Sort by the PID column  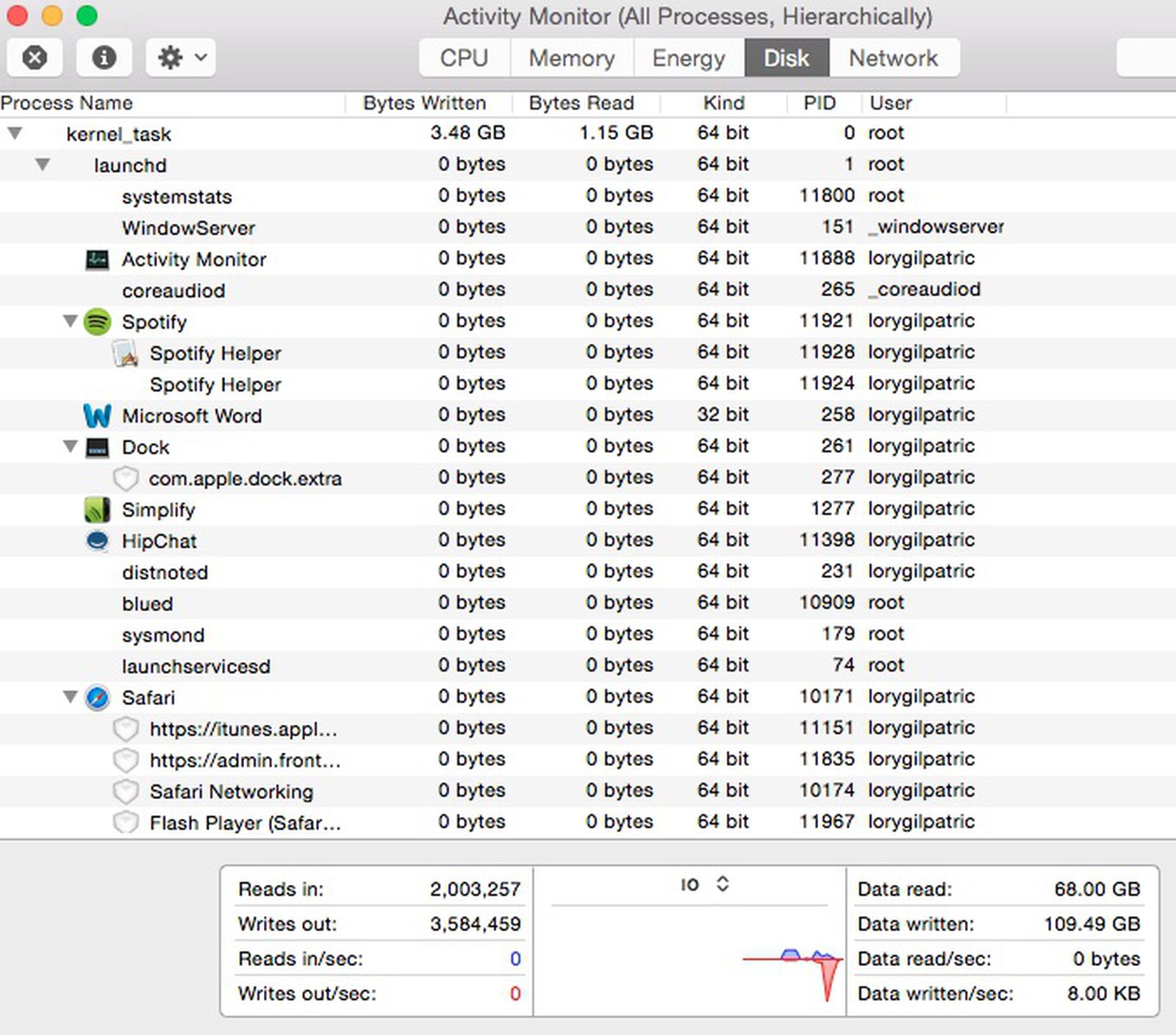pyautogui.click(x=820, y=103)
